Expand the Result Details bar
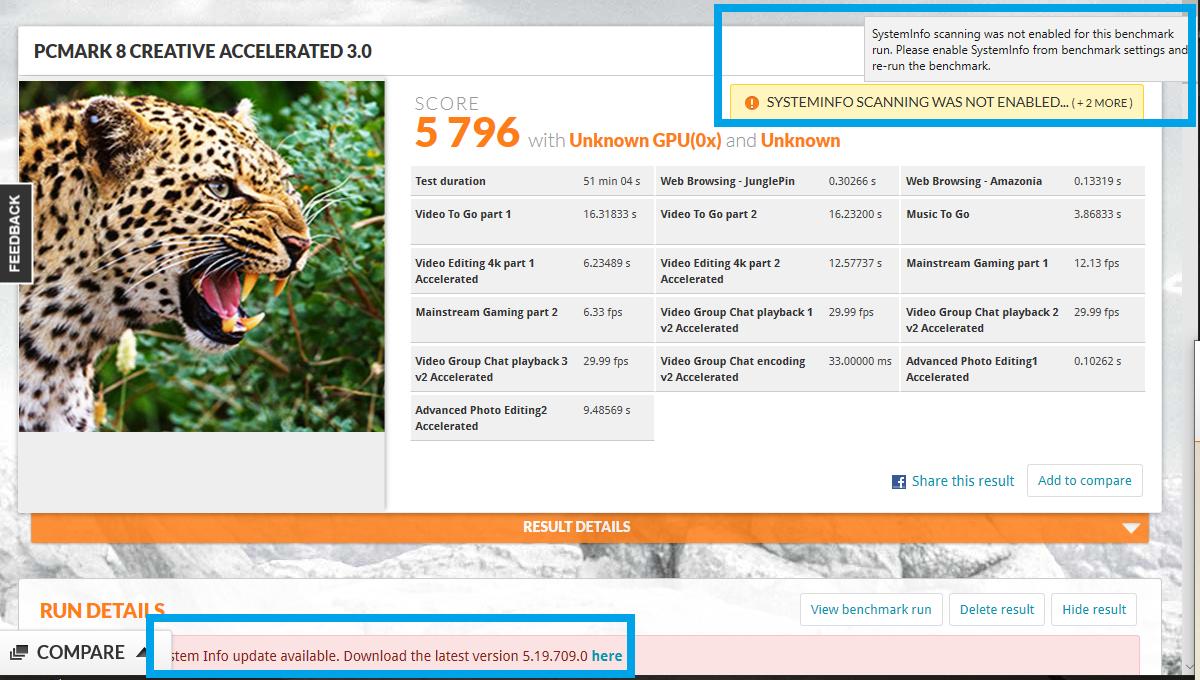The image size is (1200, 680). (590, 527)
